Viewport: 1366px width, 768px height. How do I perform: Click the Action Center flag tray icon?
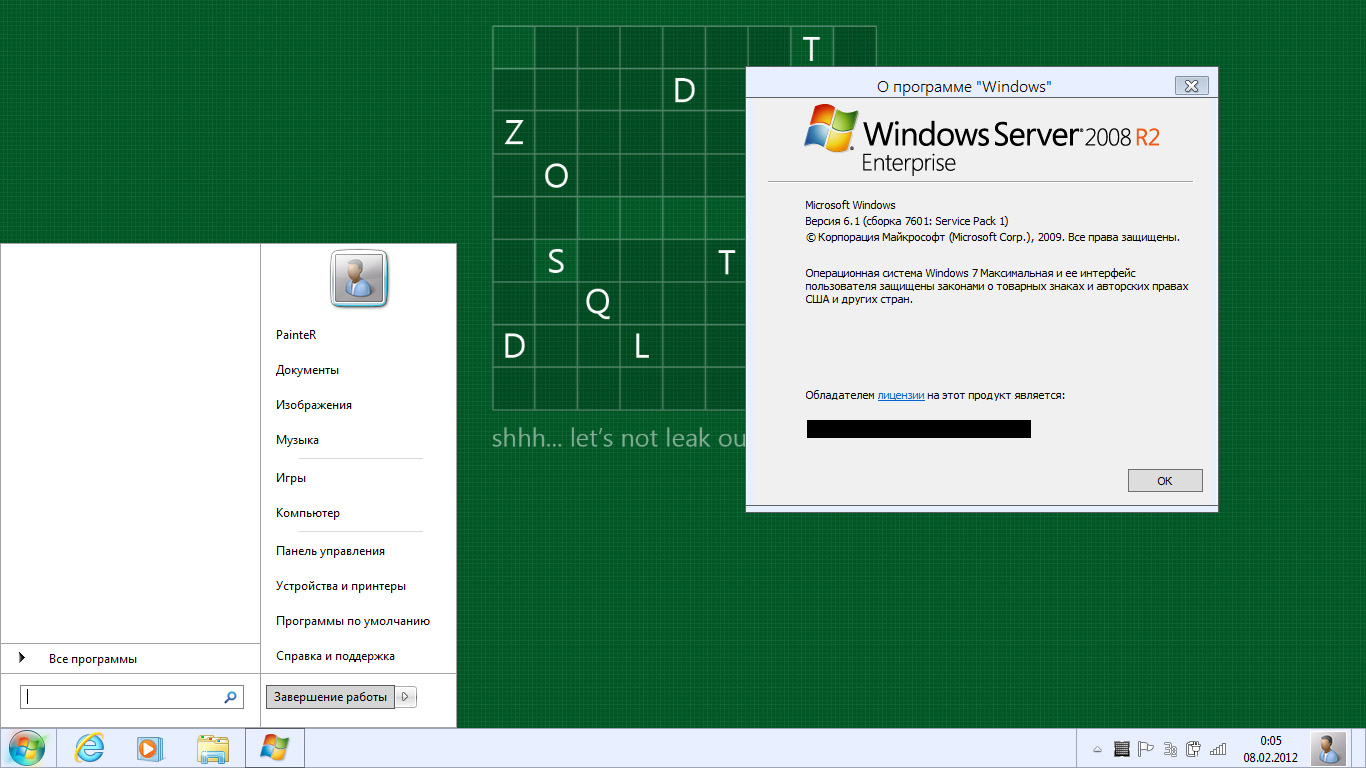[1146, 749]
